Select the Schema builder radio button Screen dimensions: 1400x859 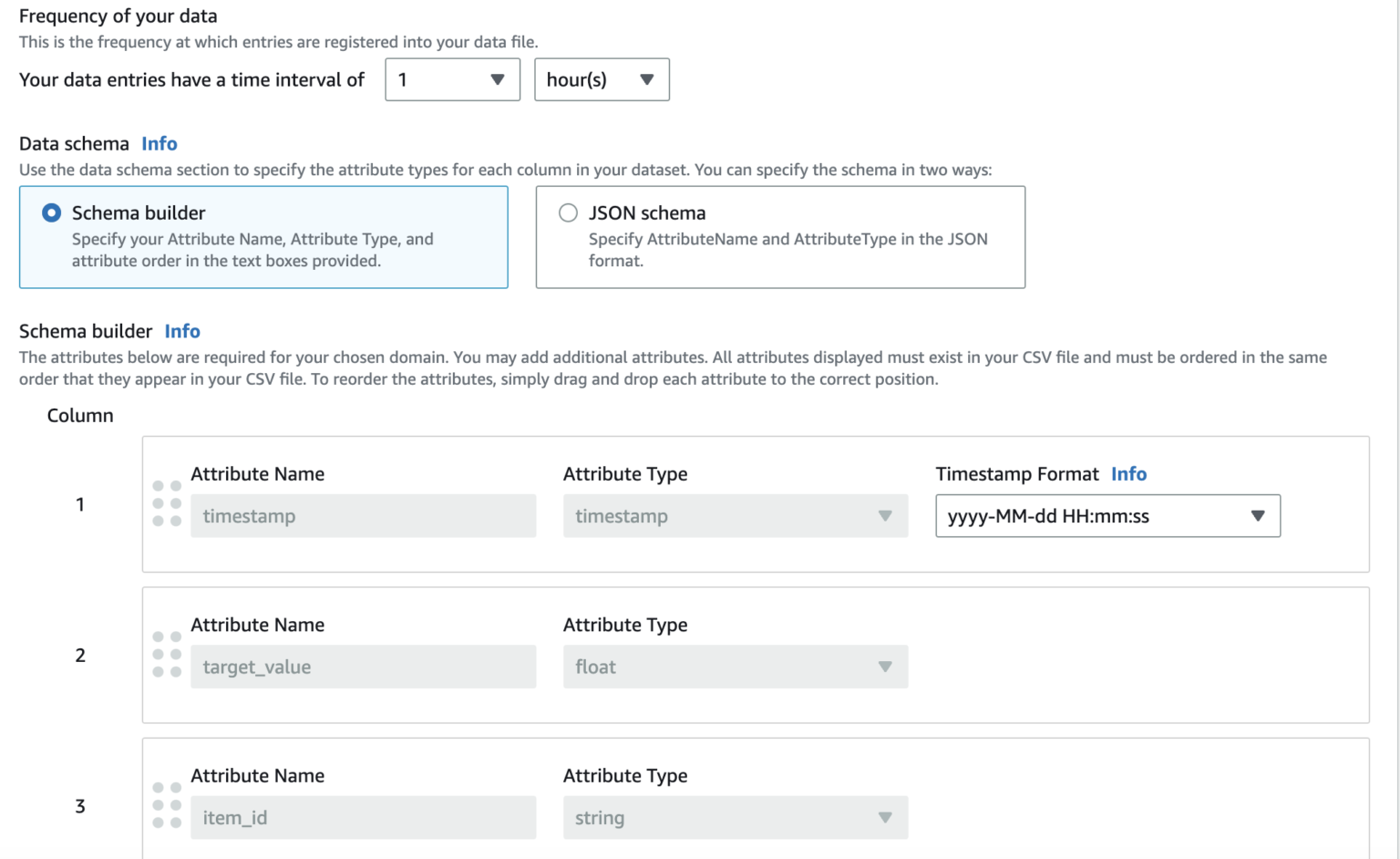point(51,212)
